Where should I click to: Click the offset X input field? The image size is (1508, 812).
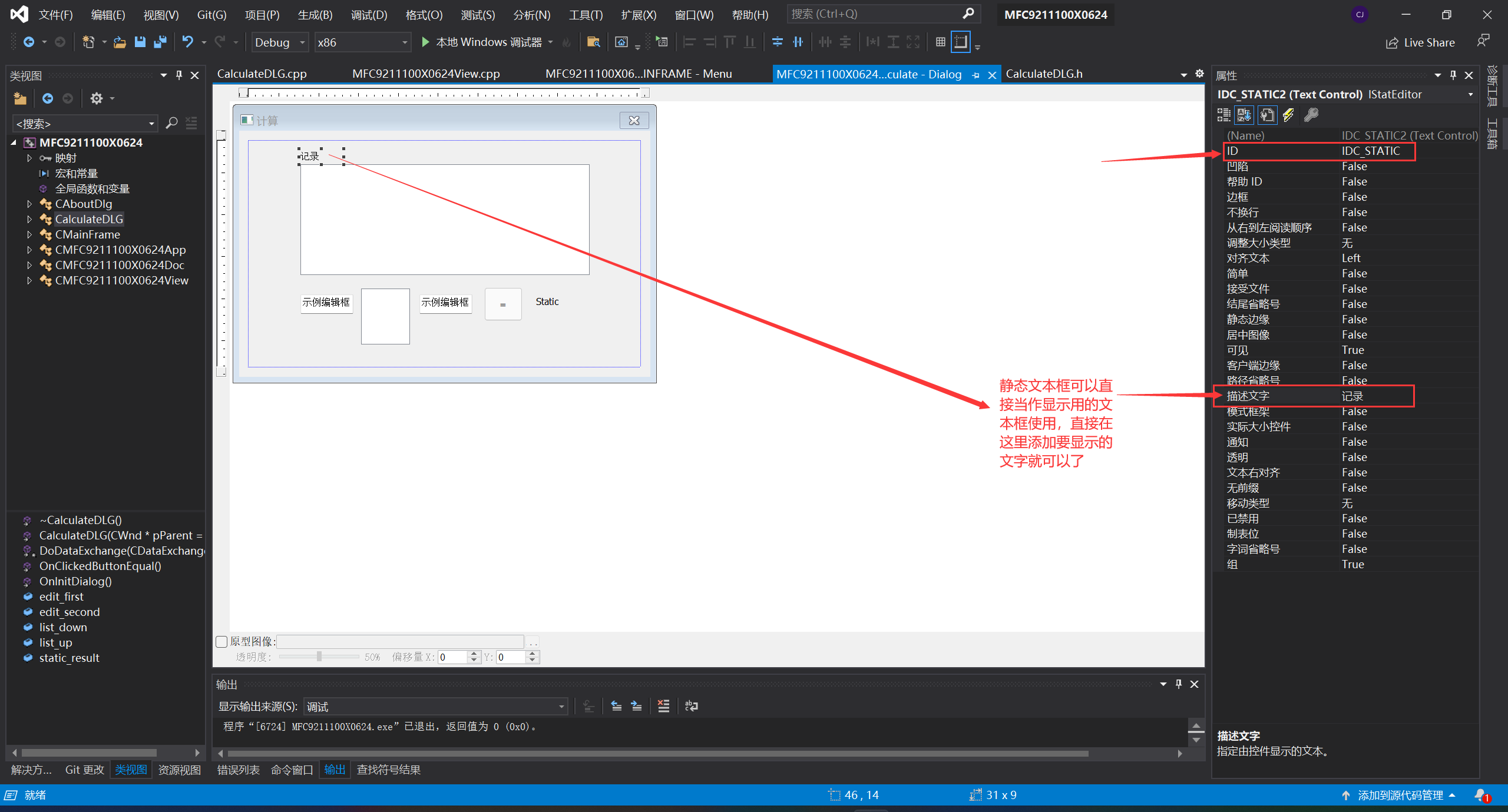(x=452, y=657)
